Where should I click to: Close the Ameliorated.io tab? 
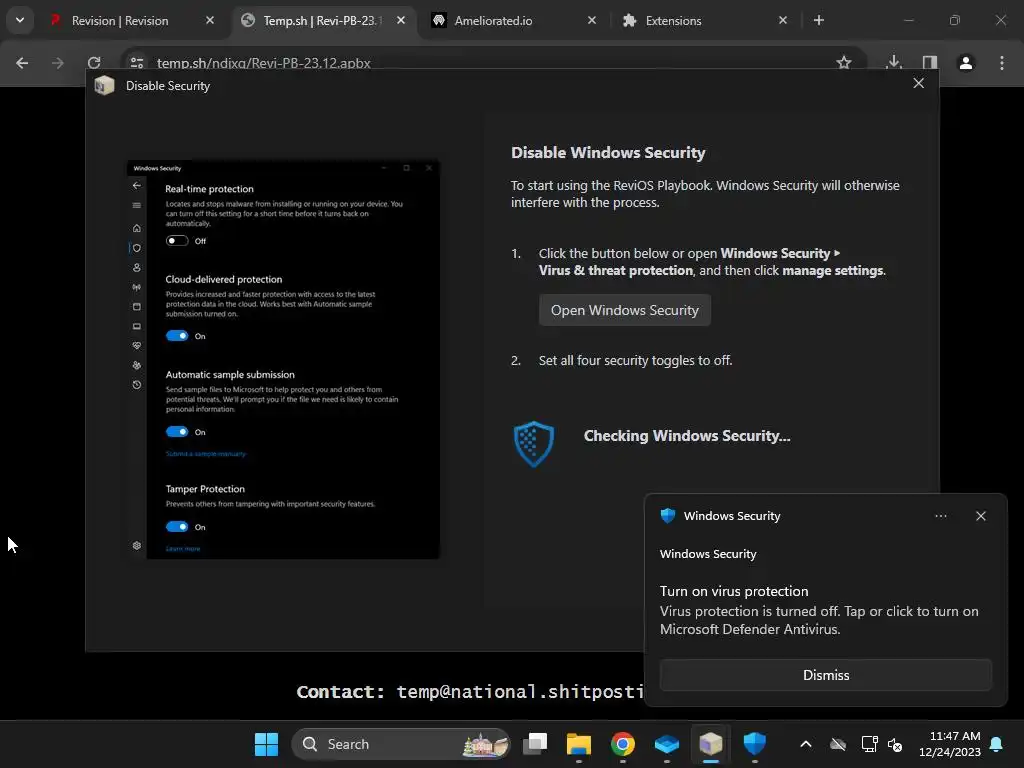point(592,21)
